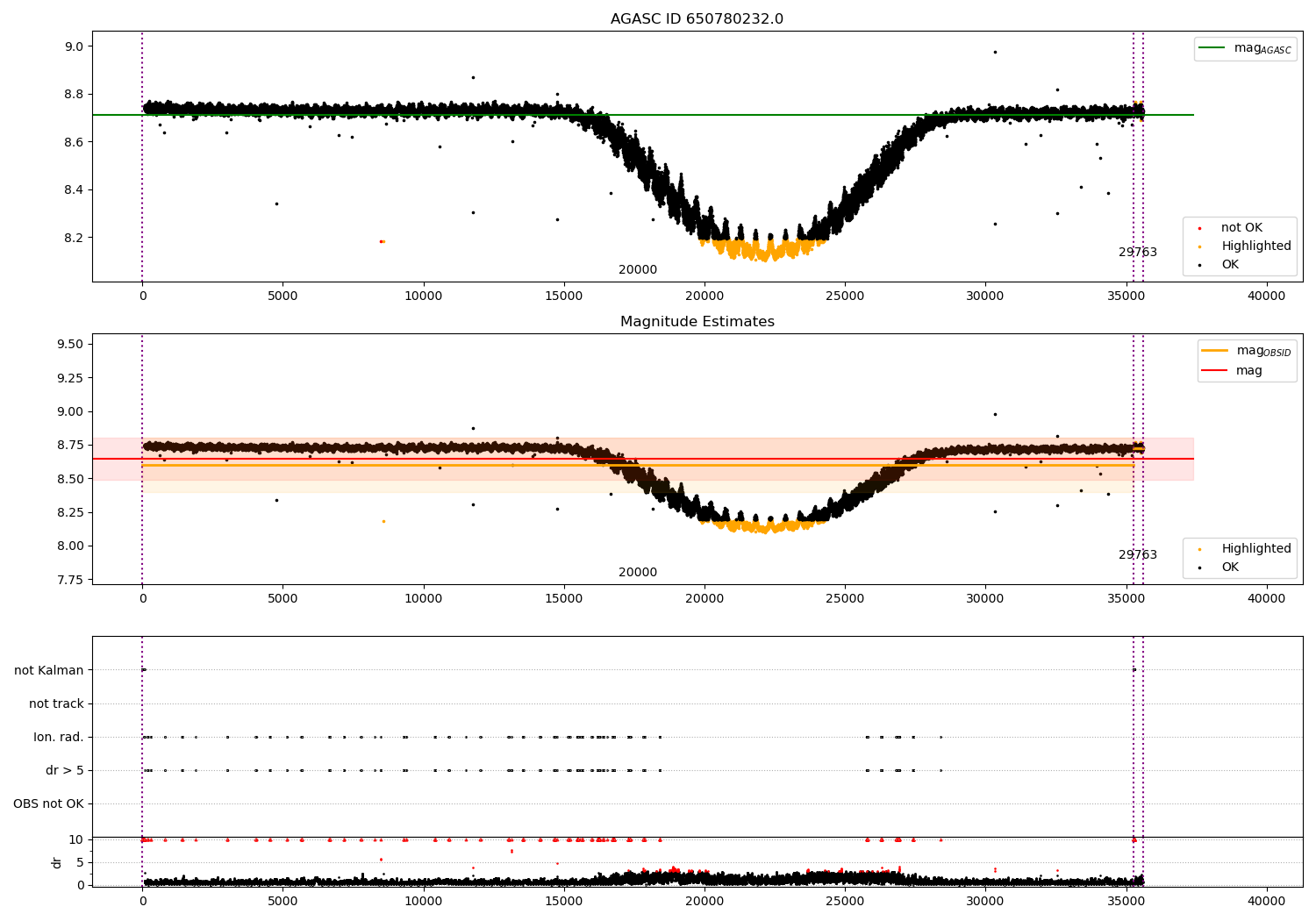Click the 5000 x-tick under top plot
This screenshot has height=921, width=1316.
(283, 296)
